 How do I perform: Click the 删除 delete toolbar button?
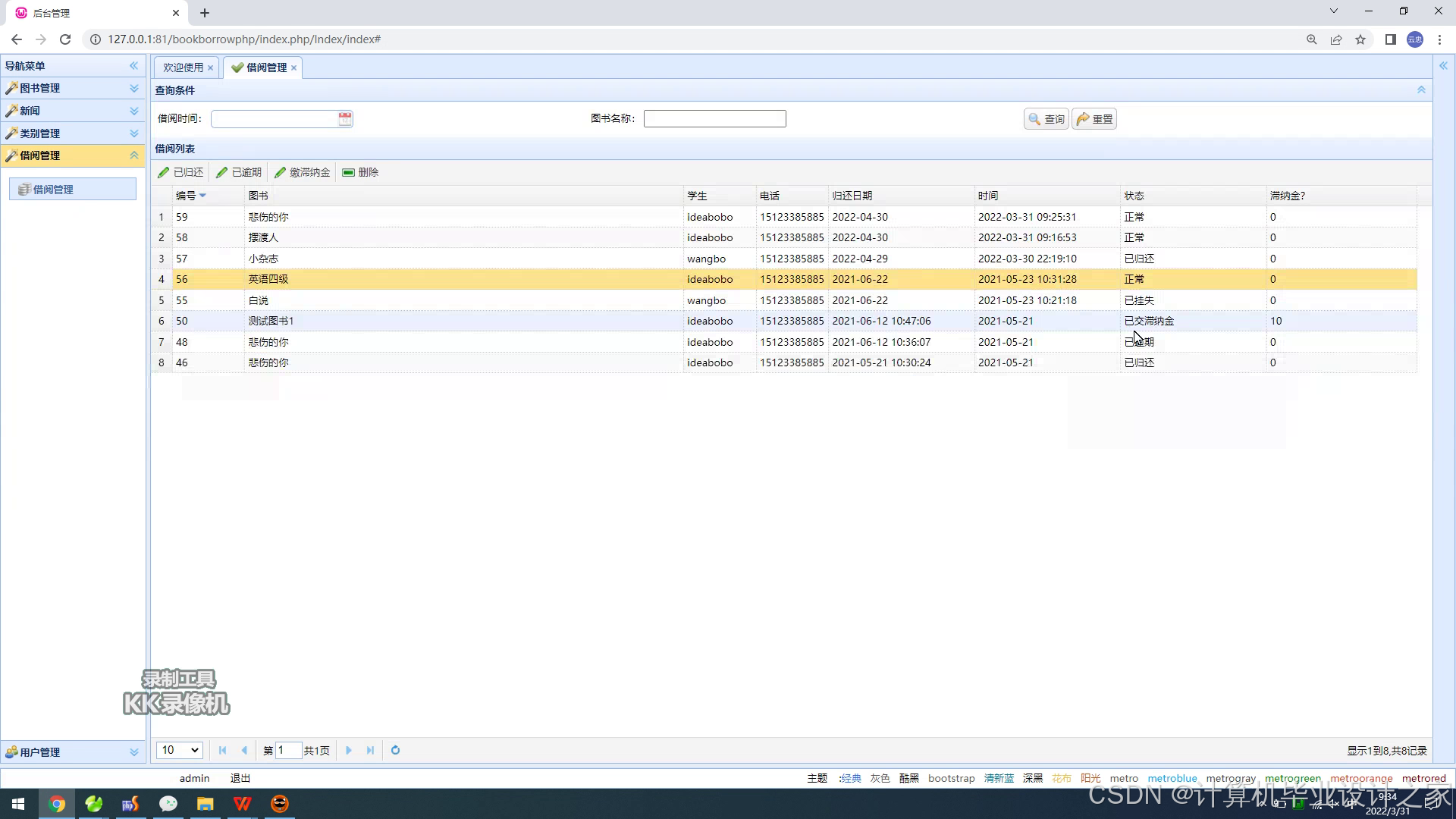pos(360,172)
